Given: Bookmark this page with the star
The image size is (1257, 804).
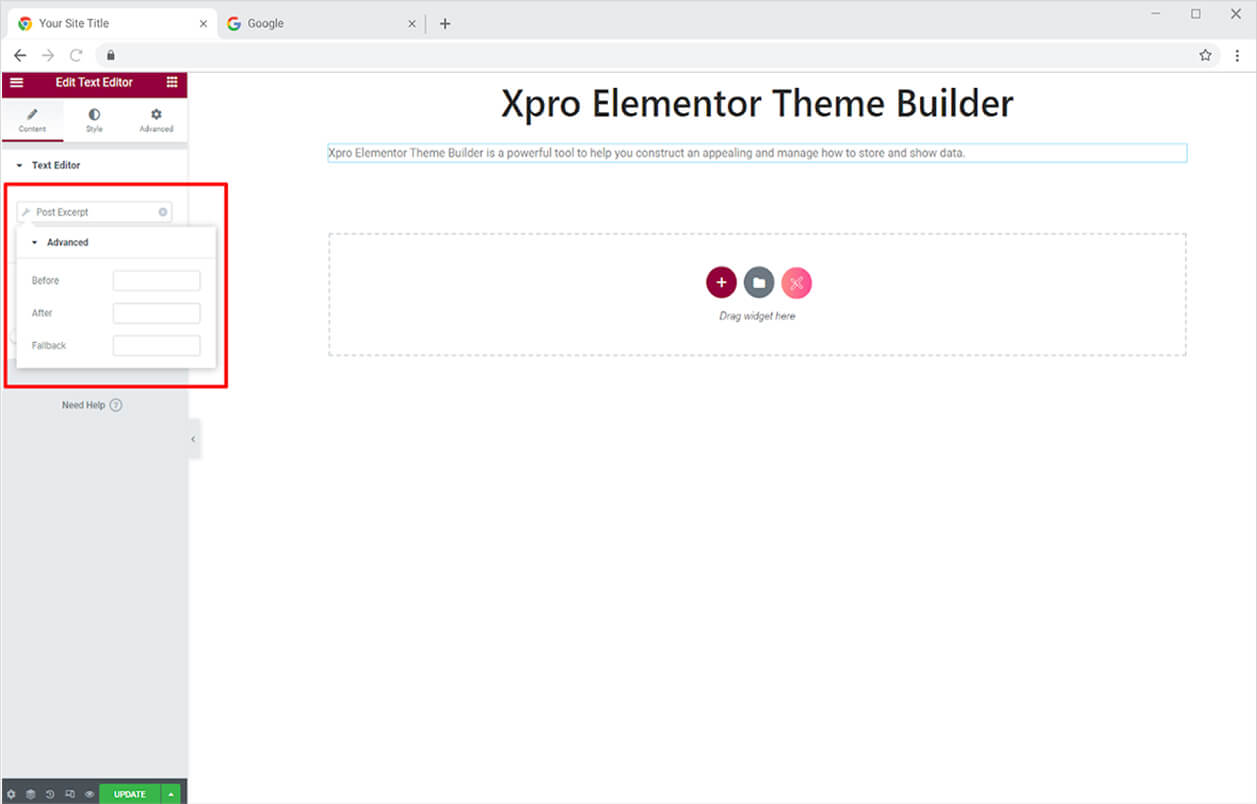Looking at the screenshot, I should pos(1205,55).
